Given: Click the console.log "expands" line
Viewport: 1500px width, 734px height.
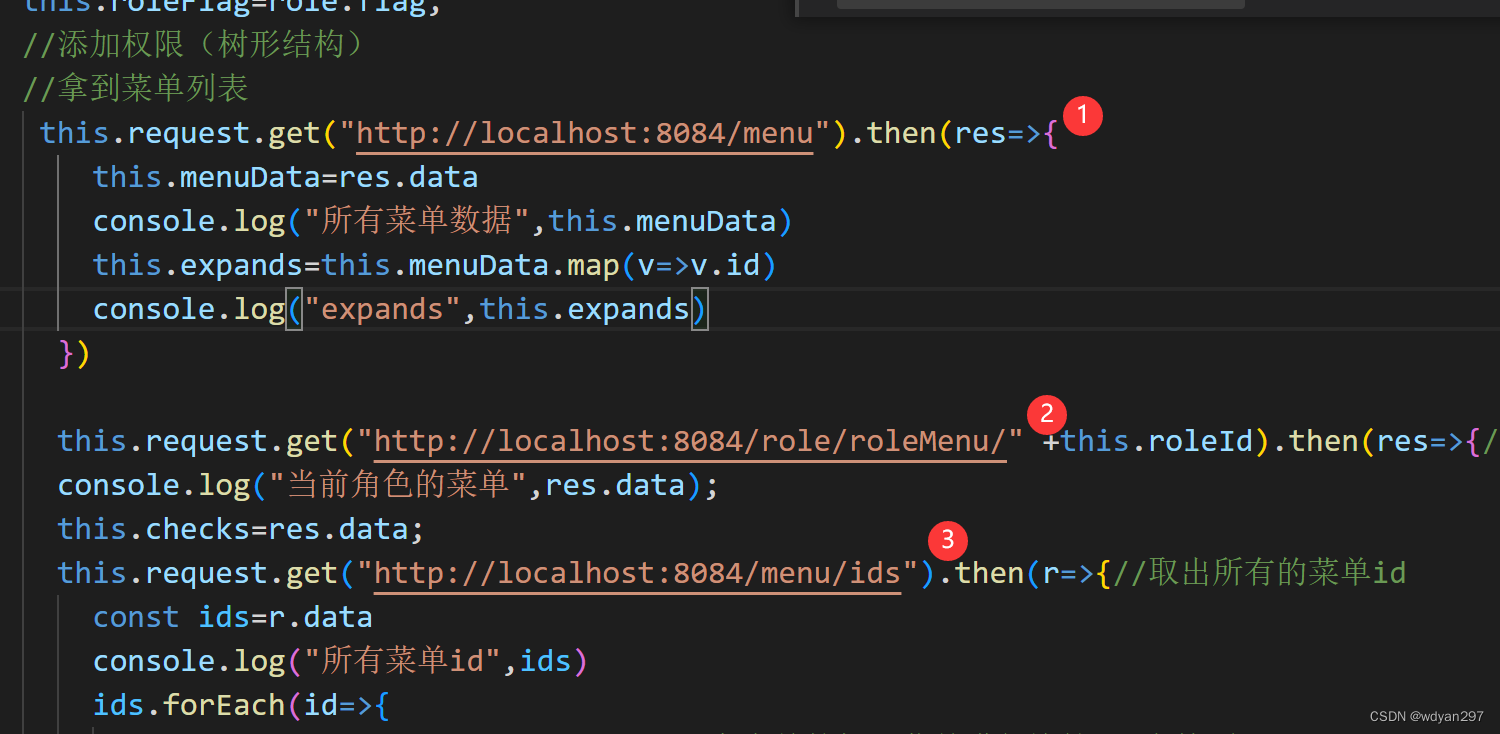Looking at the screenshot, I should click(400, 309).
